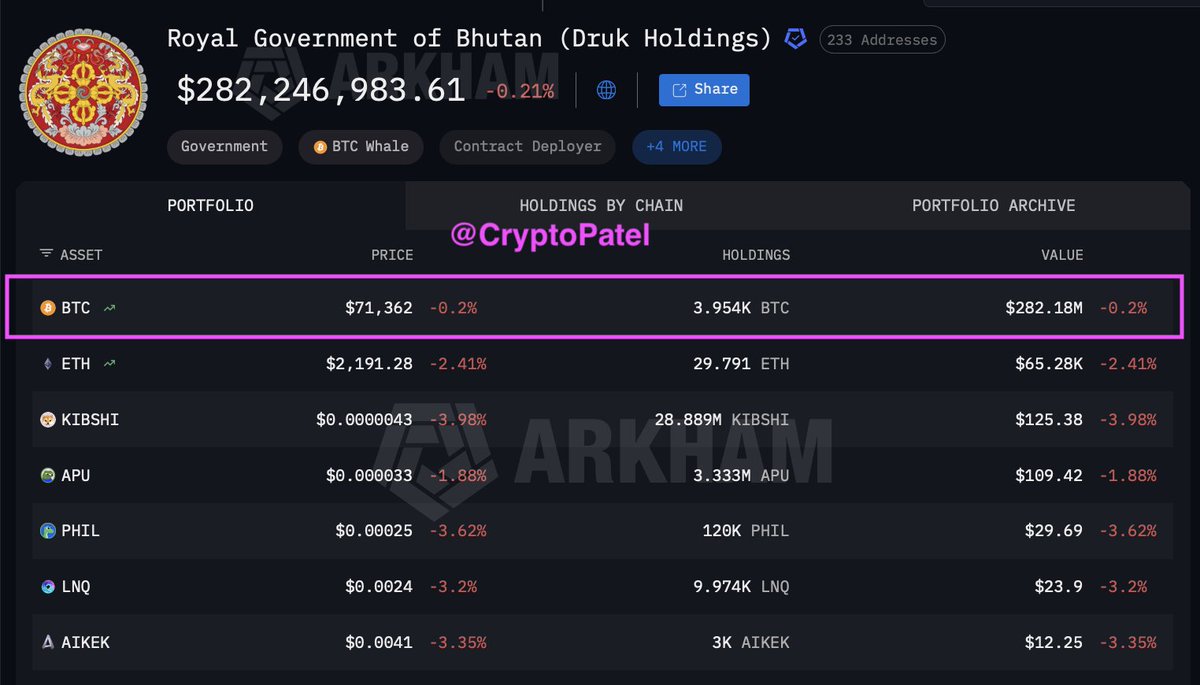Click the BTC trending chart arrow
This screenshot has width=1200, height=685.
point(109,308)
